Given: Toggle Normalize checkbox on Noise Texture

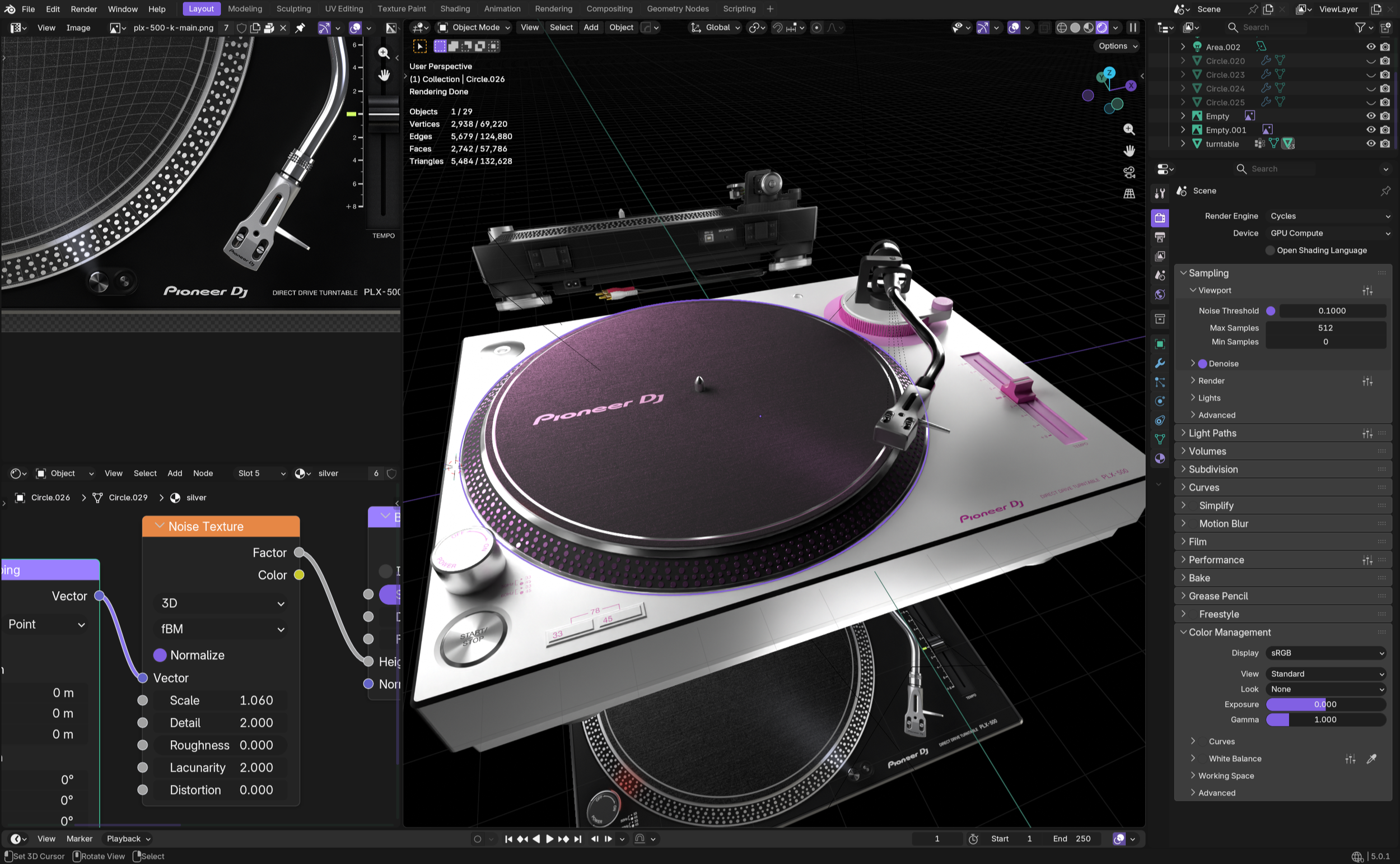Looking at the screenshot, I should [160, 655].
